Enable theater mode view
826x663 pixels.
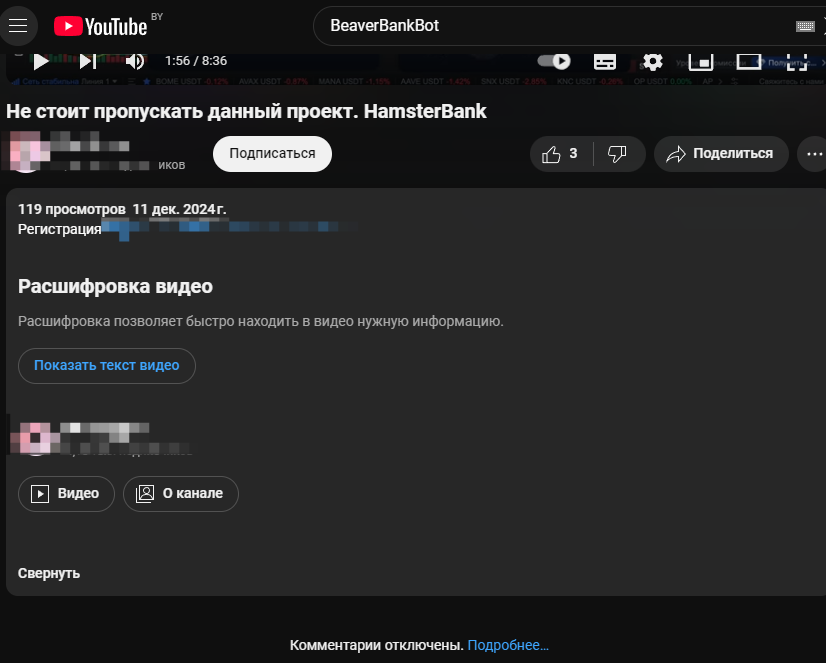click(749, 62)
